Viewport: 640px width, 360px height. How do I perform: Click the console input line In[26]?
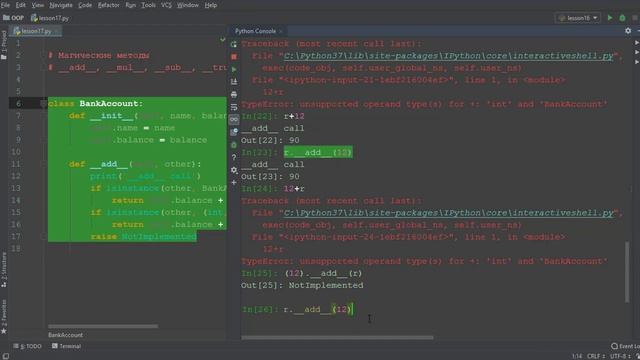click(297, 309)
